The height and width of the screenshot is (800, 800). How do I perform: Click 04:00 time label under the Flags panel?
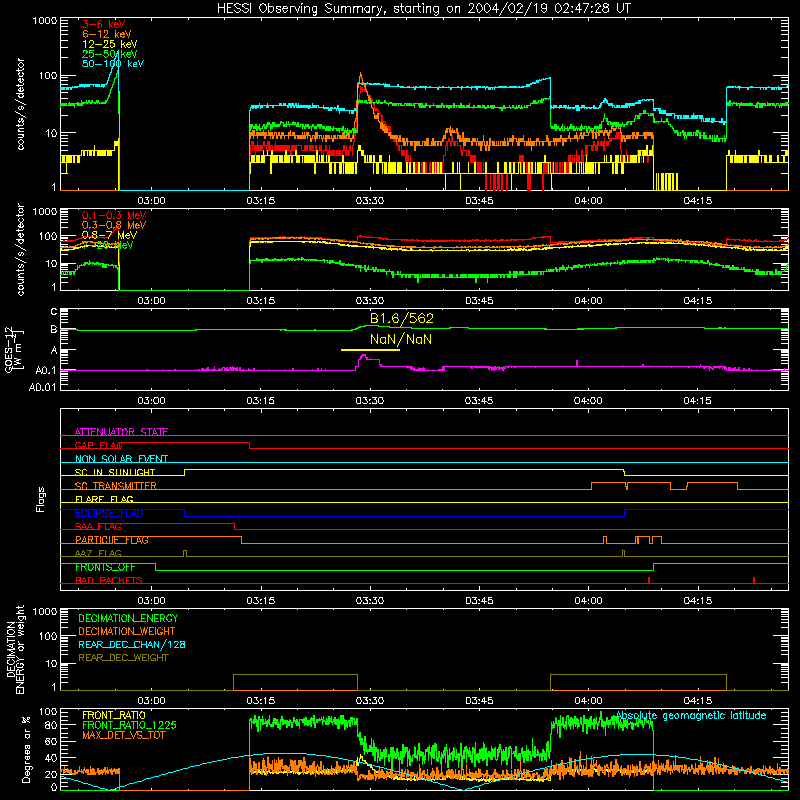[588, 601]
